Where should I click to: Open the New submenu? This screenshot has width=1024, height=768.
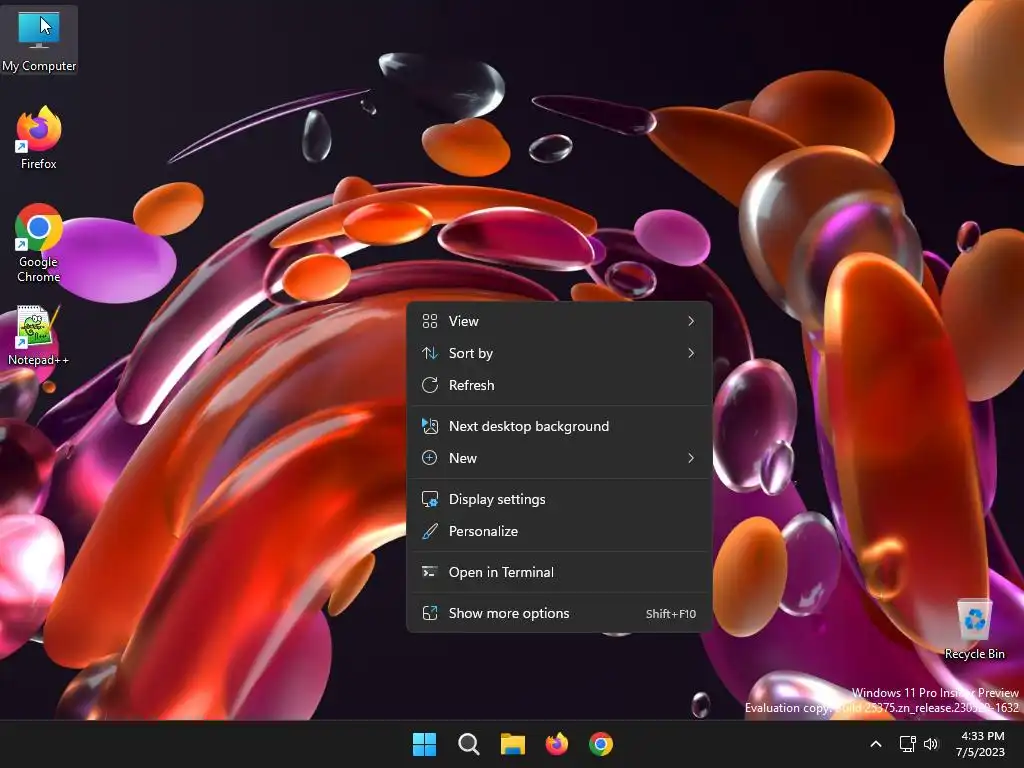559,458
